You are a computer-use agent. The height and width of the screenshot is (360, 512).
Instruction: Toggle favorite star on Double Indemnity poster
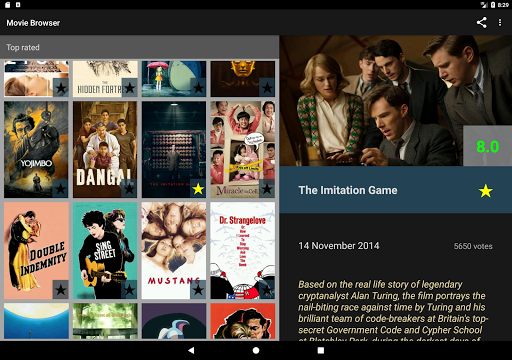click(x=60, y=290)
